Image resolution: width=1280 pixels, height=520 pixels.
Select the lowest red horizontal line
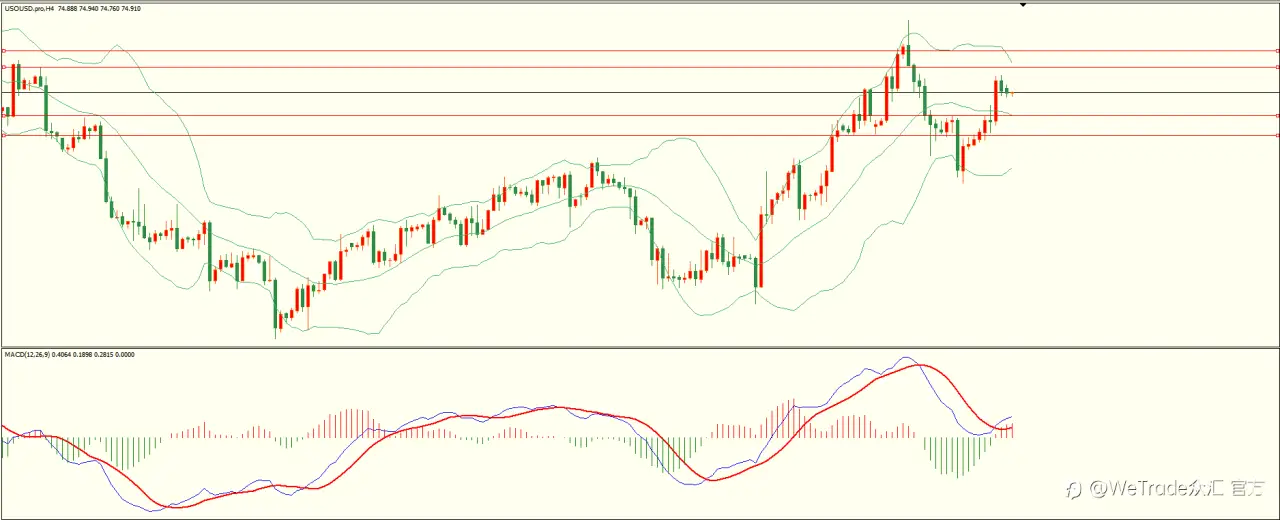(x=640, y=135)
